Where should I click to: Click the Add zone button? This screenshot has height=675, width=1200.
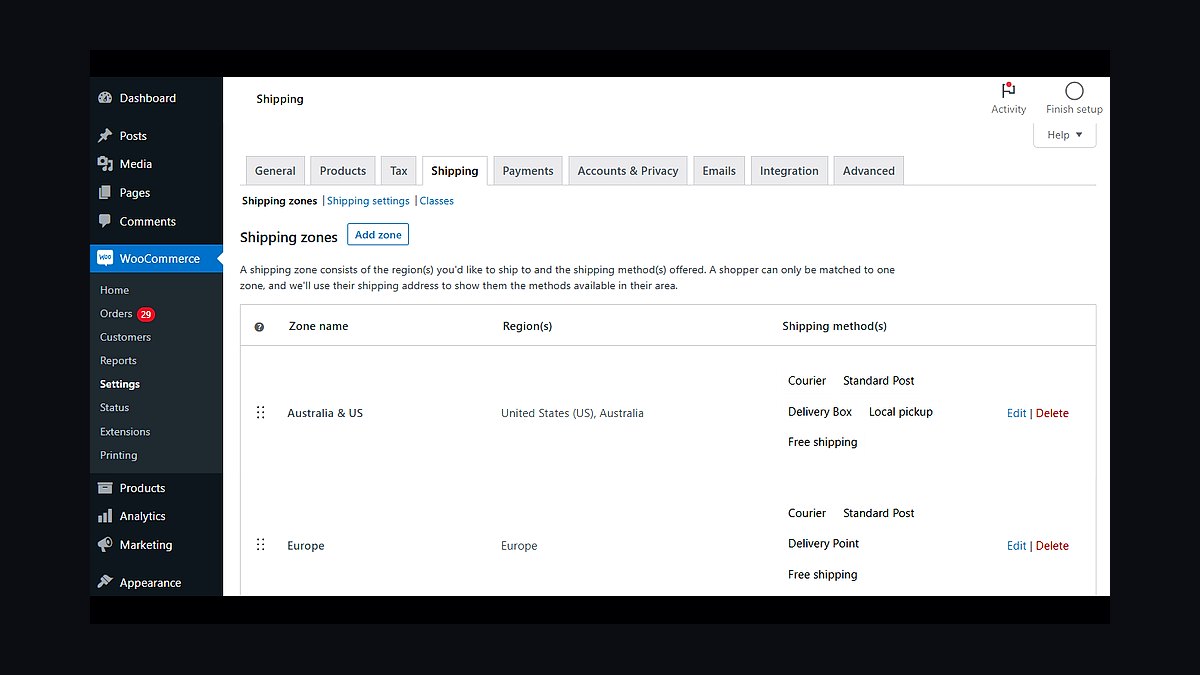click(x=378, y=235)
